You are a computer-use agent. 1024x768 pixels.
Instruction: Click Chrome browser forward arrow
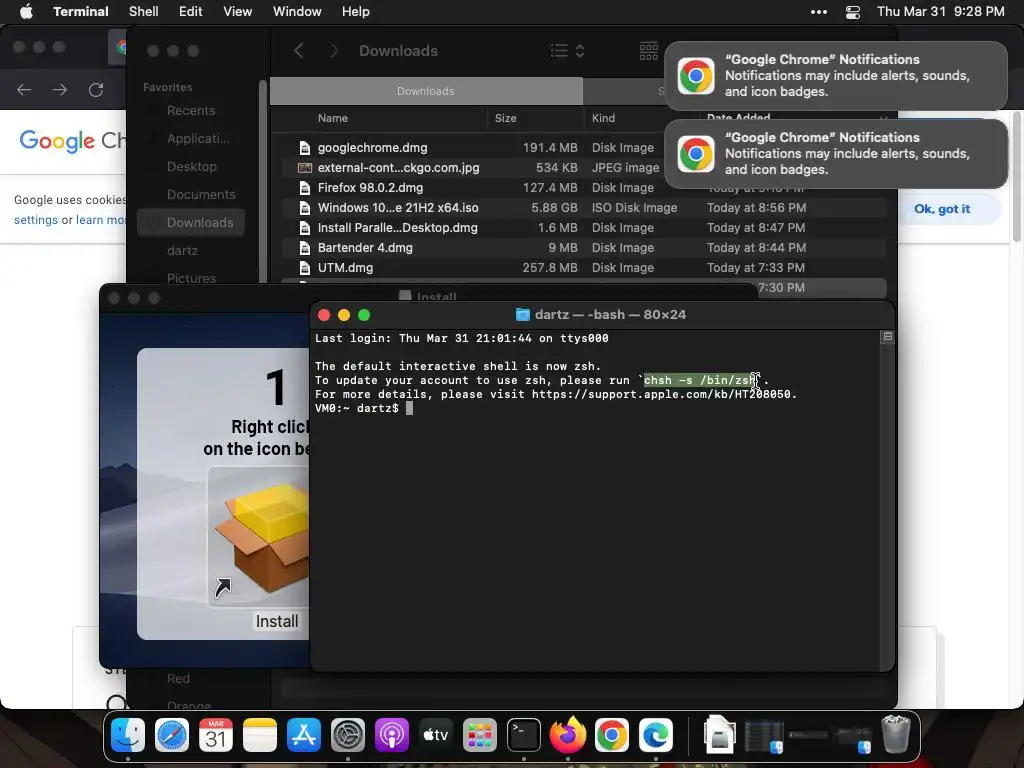60,89
